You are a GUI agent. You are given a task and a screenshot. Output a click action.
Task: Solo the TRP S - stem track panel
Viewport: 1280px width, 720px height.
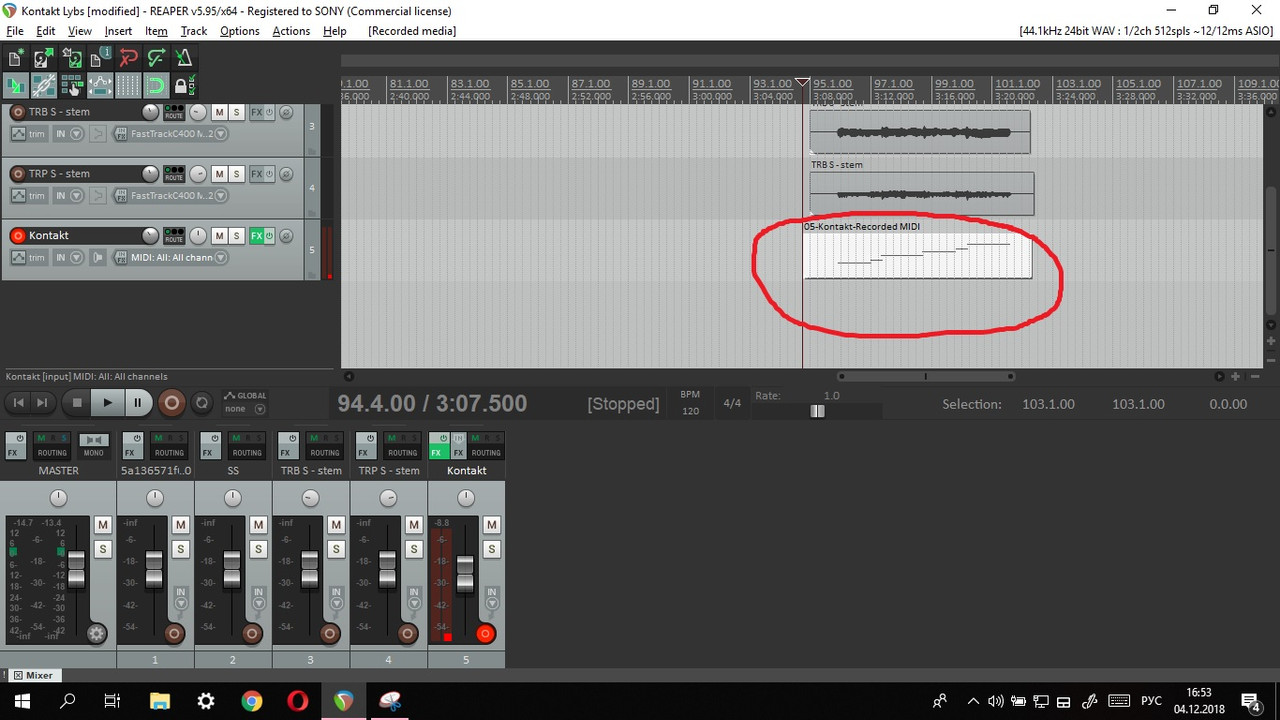[x=237, y=174]
